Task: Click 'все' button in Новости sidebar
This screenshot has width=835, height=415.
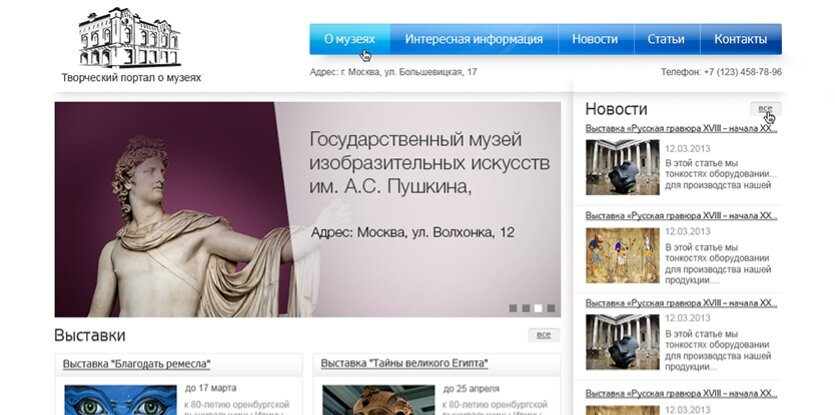Action: (765, 109)
